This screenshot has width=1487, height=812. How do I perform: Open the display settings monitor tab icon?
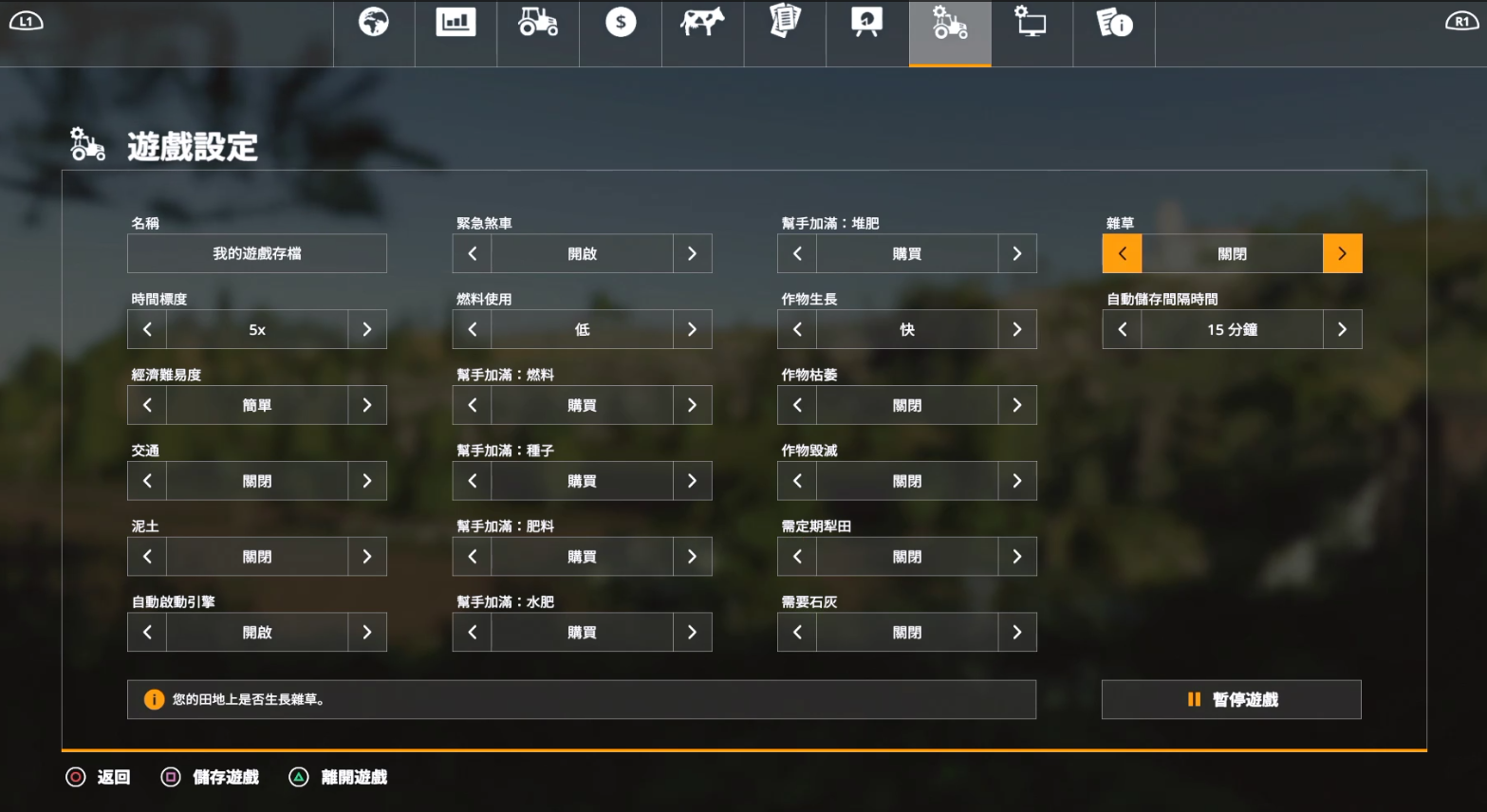[1031, 21]
